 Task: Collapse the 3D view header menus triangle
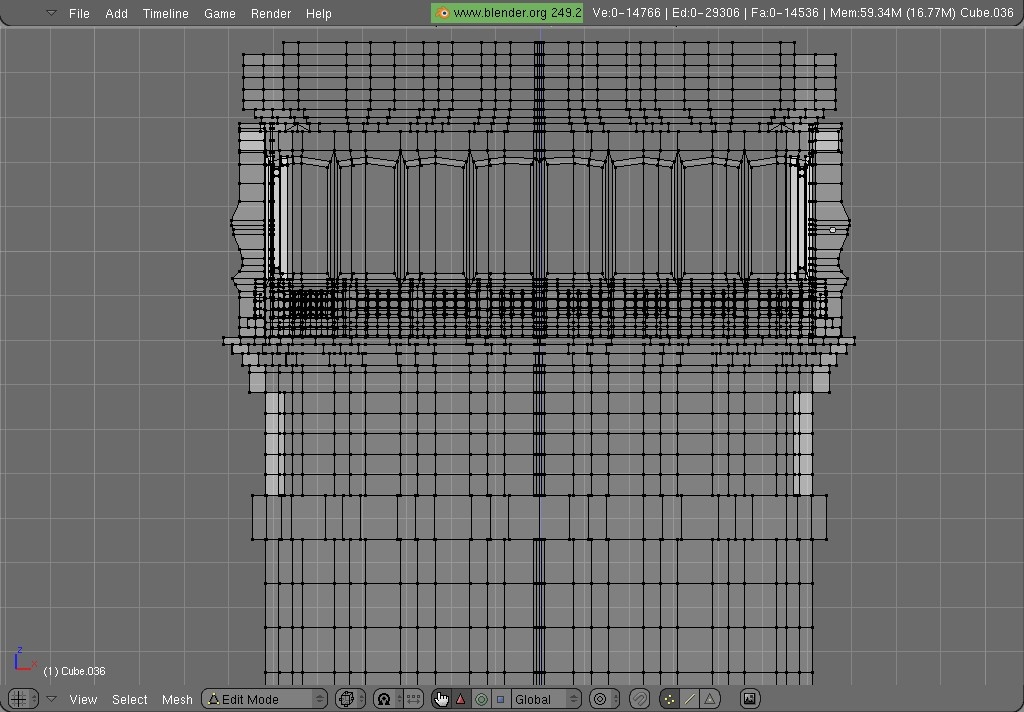[x=52, y=699]
